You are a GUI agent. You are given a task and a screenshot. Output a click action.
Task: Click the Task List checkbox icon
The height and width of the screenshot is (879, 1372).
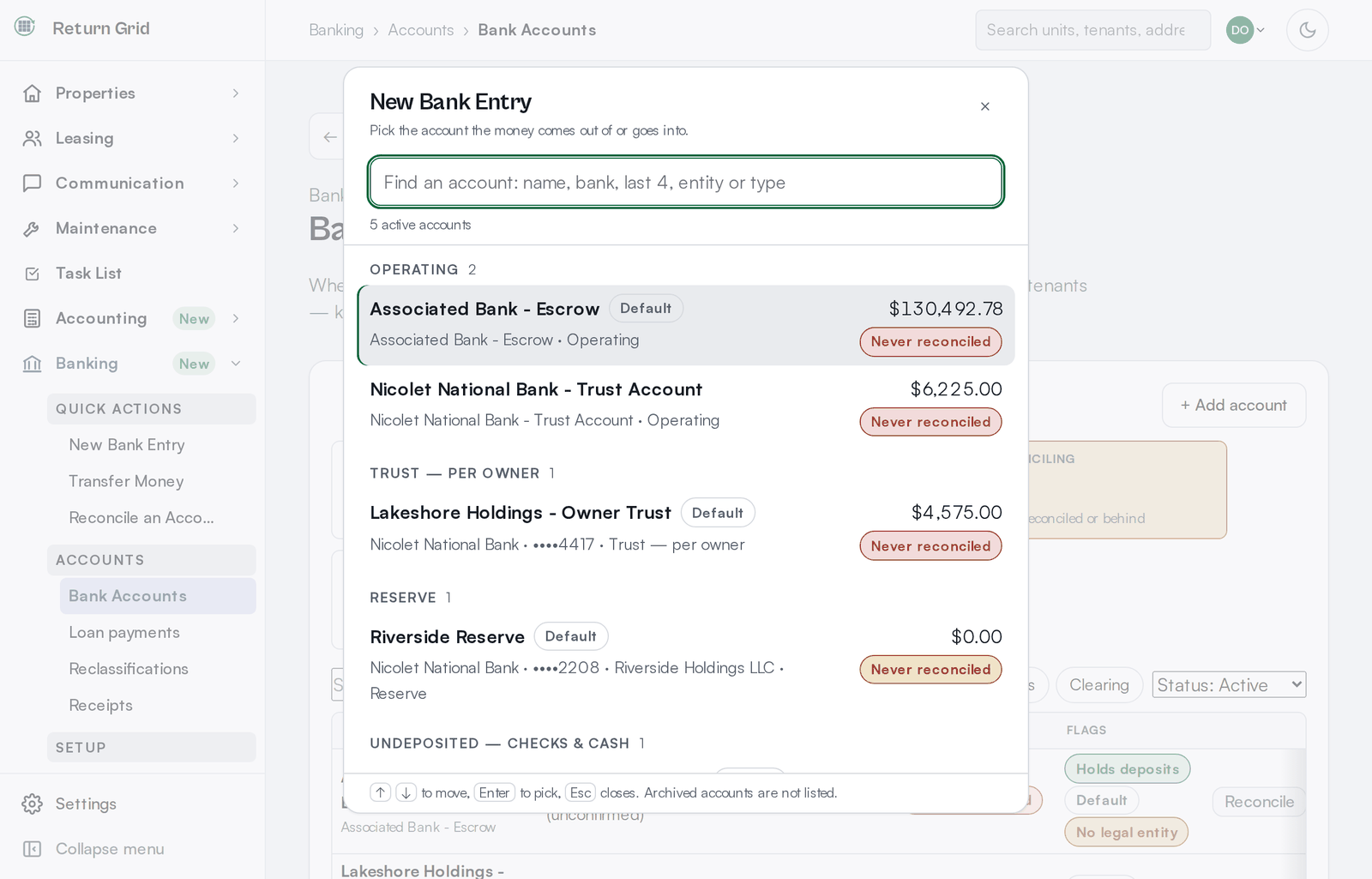33,274
